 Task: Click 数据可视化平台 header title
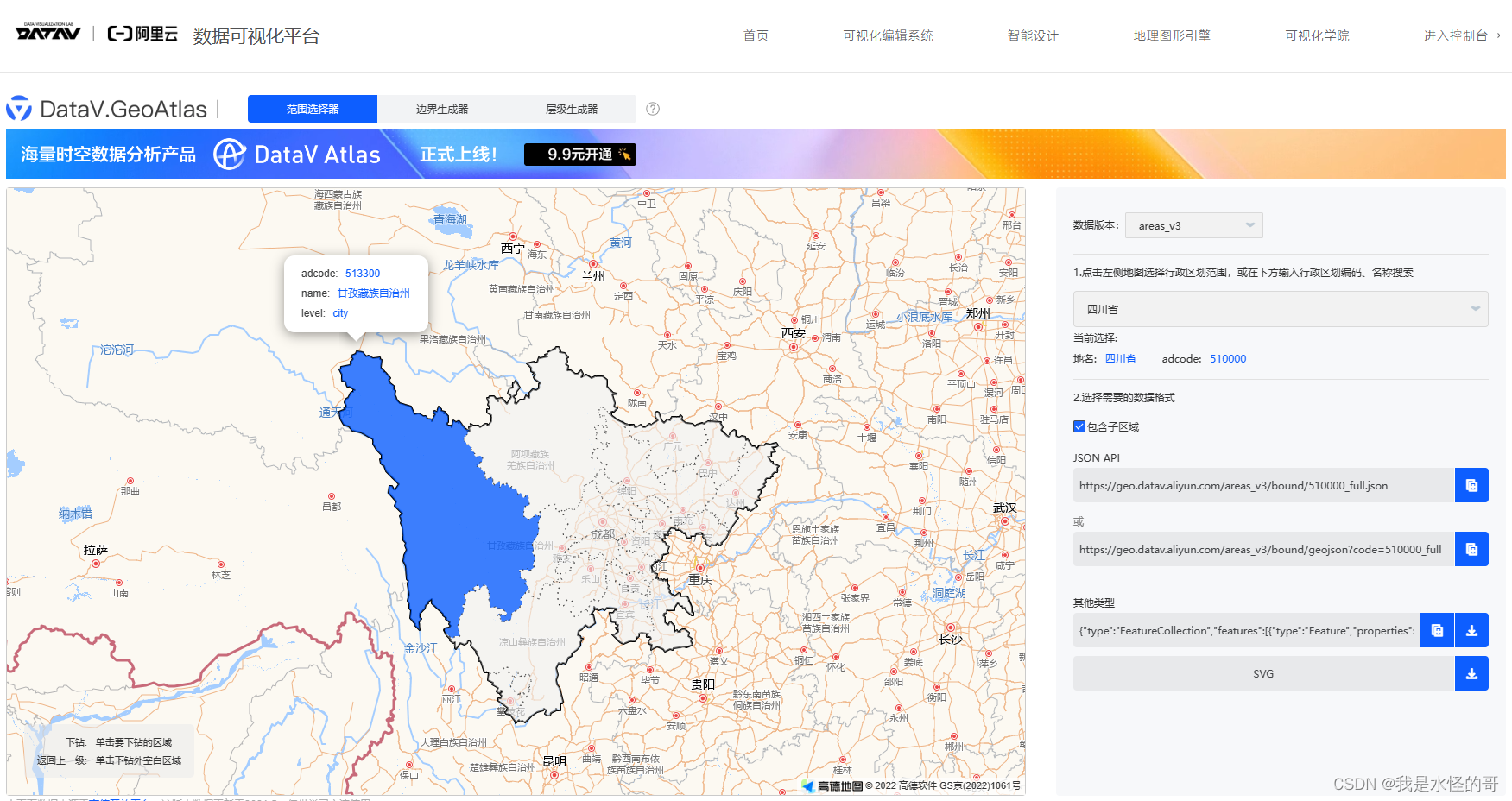(x=256, y=35)
